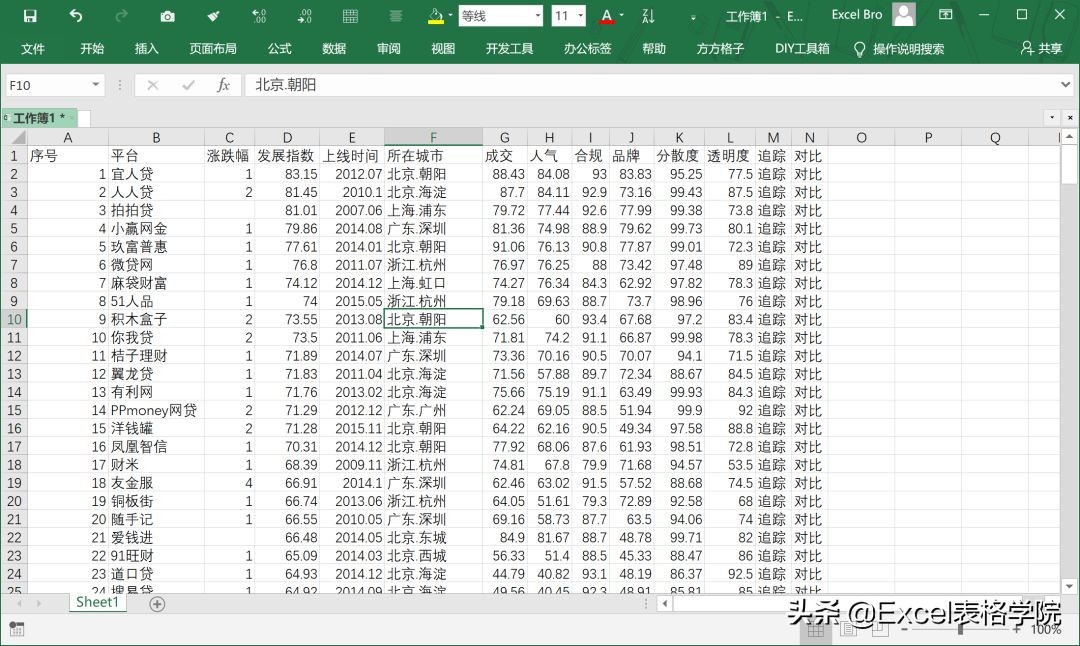Viewport: 1080px width, 646px height.
Task: Click the lightbulb tell-me search icon
Action: pyautogui.click(x=859, y=49)
